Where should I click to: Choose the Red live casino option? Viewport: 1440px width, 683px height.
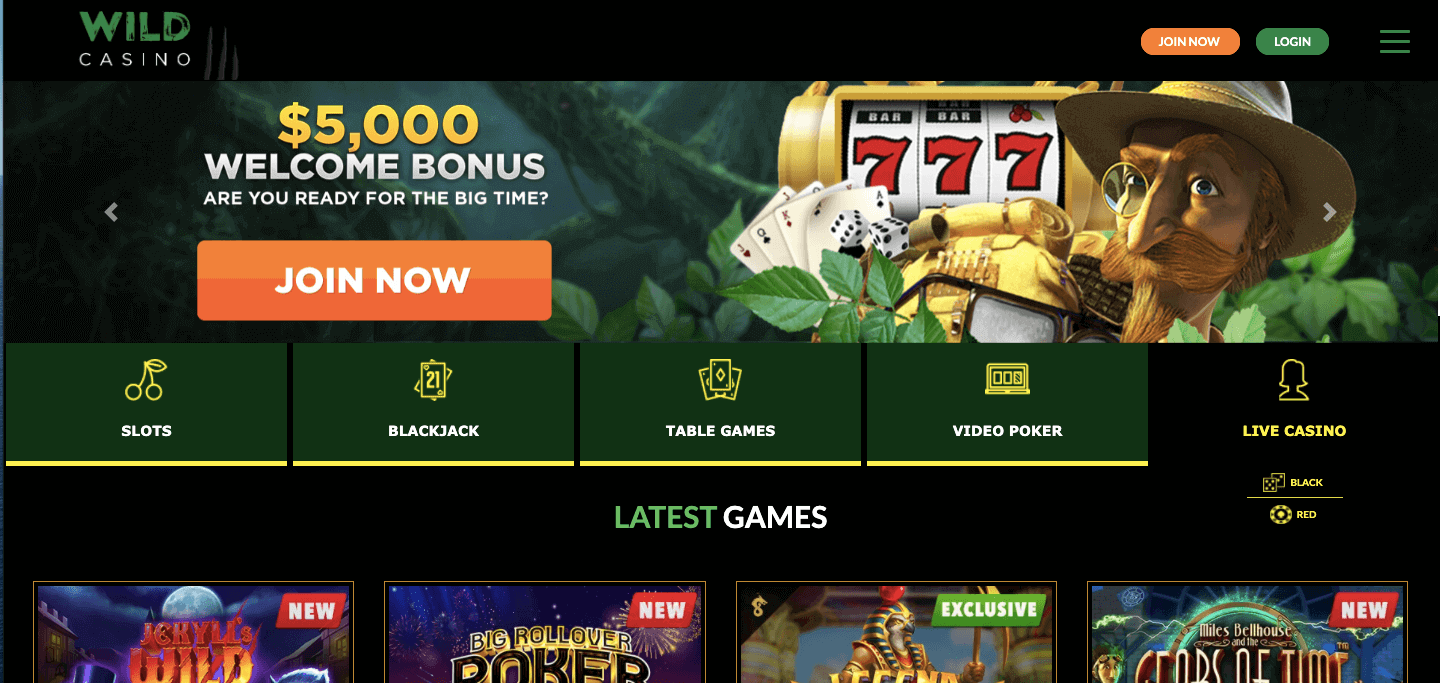[x=1293, y=515]
